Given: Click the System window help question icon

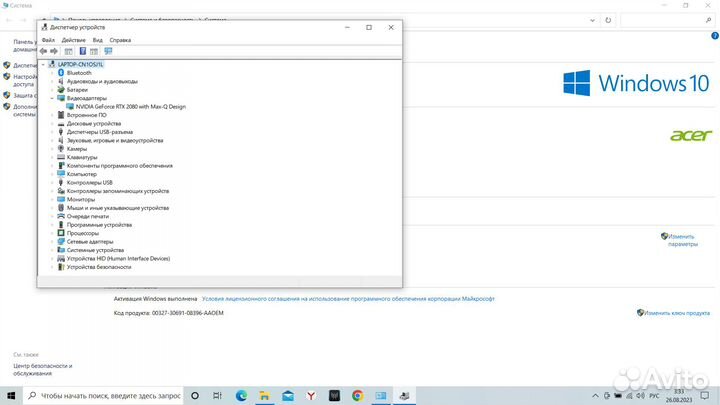Looking at the screenshot, I should point(715,36).
